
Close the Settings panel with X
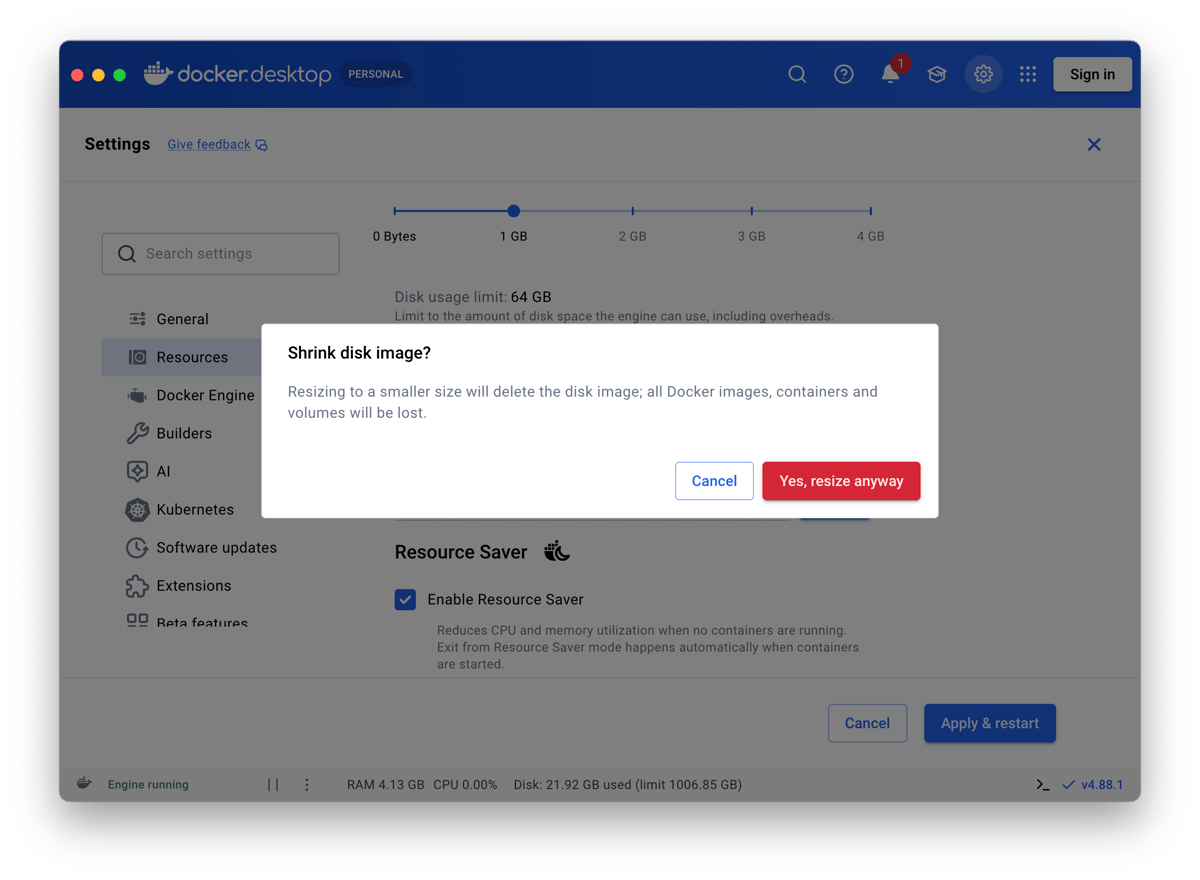(x=1094, y=145)
